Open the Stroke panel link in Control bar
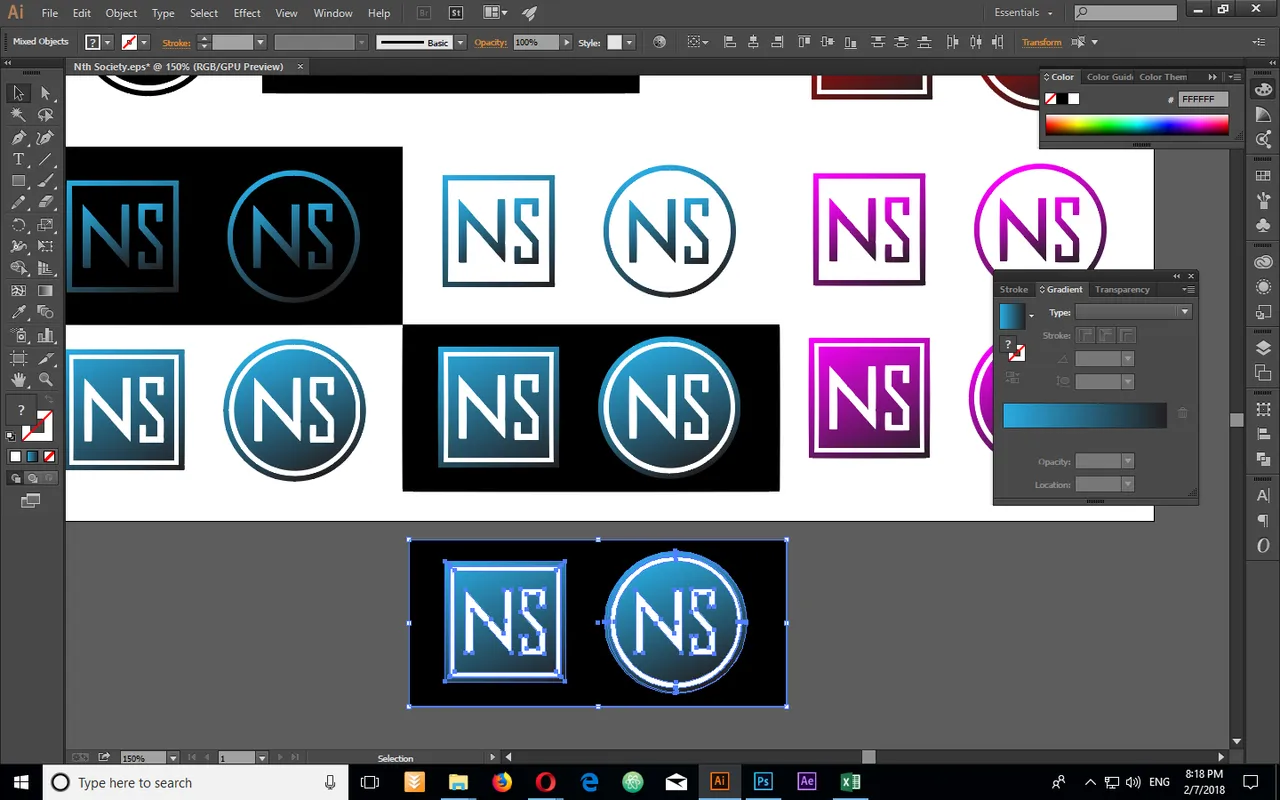This screenshot has width=1280, height=800. pyautogui.click(x=176, y=42)
